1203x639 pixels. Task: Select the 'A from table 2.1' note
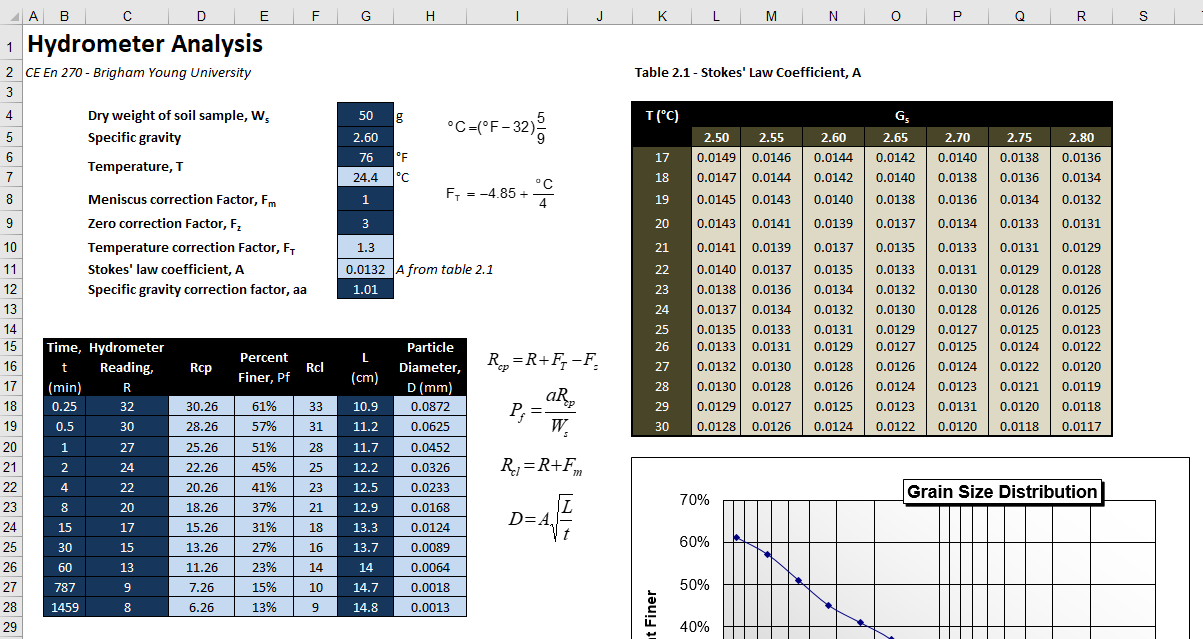[x=444, y=269]
